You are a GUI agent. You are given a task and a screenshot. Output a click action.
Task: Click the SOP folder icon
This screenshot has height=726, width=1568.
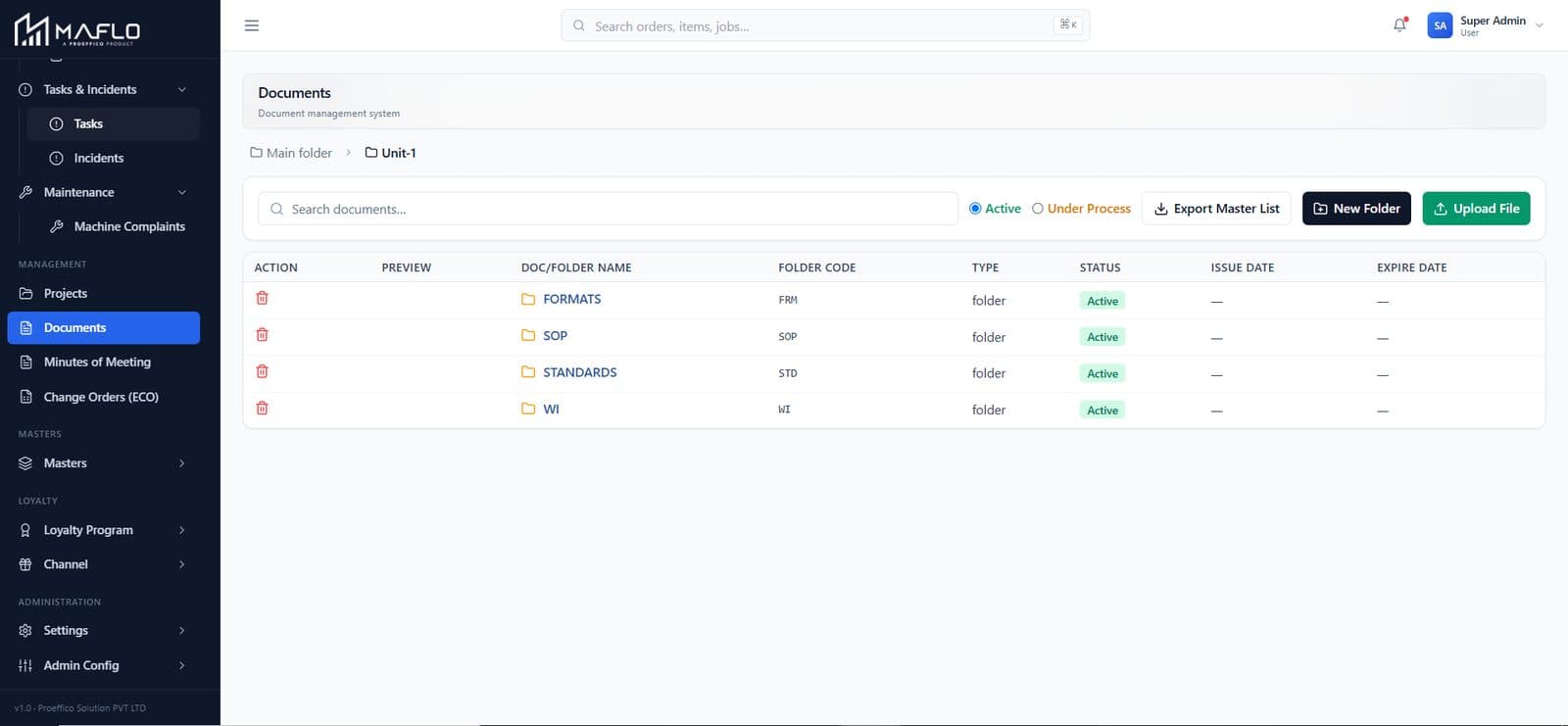coord(528,335)
